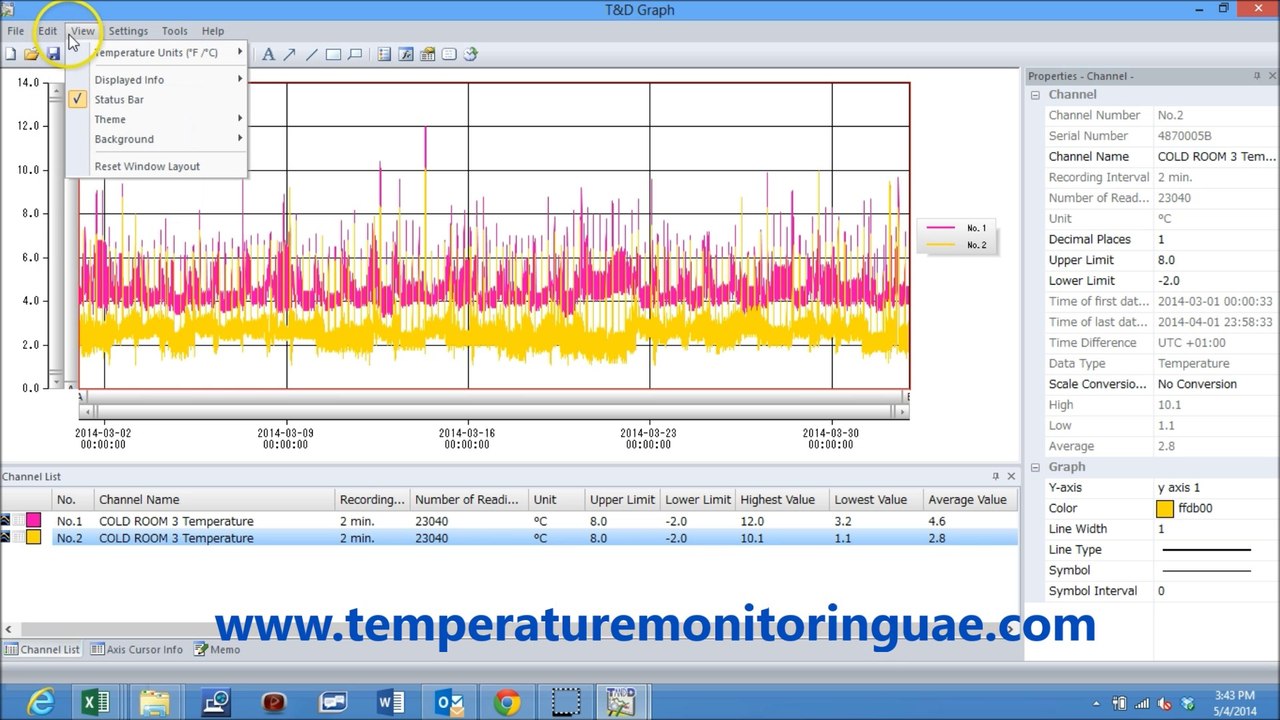
Task: Select the Callout comment tool
Action: tap(355, 54)
